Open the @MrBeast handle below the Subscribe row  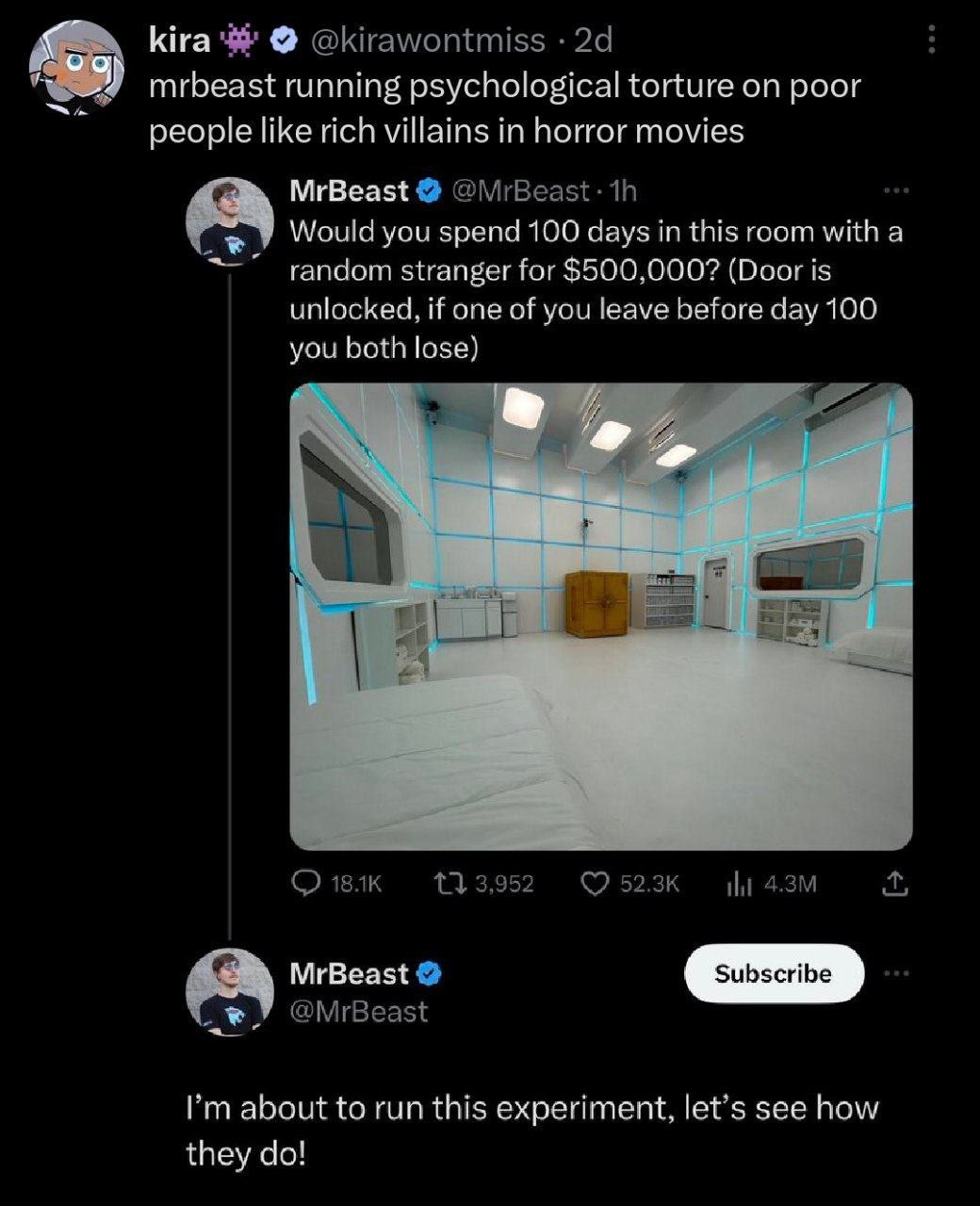click(x=358, y=1011)
